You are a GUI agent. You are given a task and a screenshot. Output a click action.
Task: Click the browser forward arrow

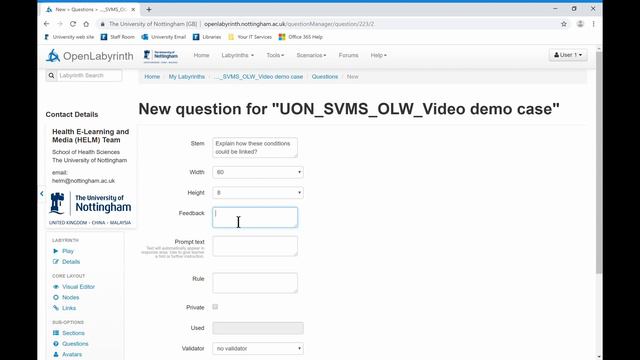point(60,24)
